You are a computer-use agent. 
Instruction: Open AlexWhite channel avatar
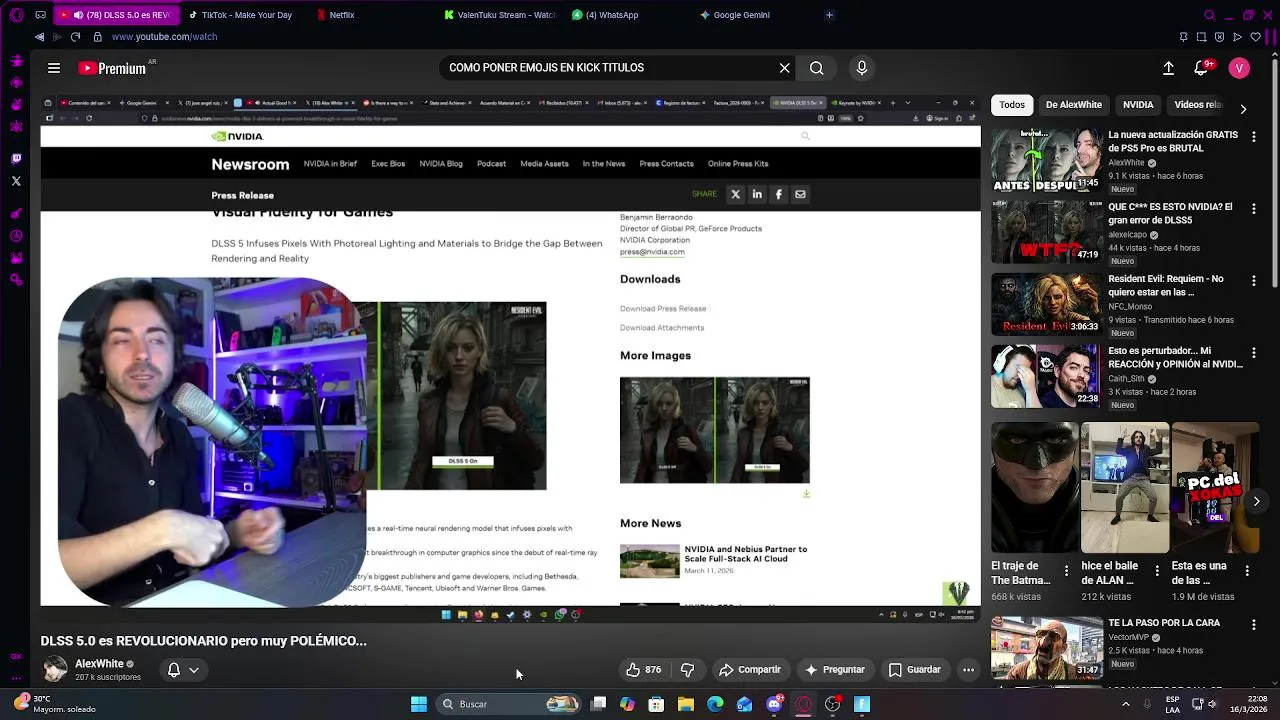[x=55, y=669]
